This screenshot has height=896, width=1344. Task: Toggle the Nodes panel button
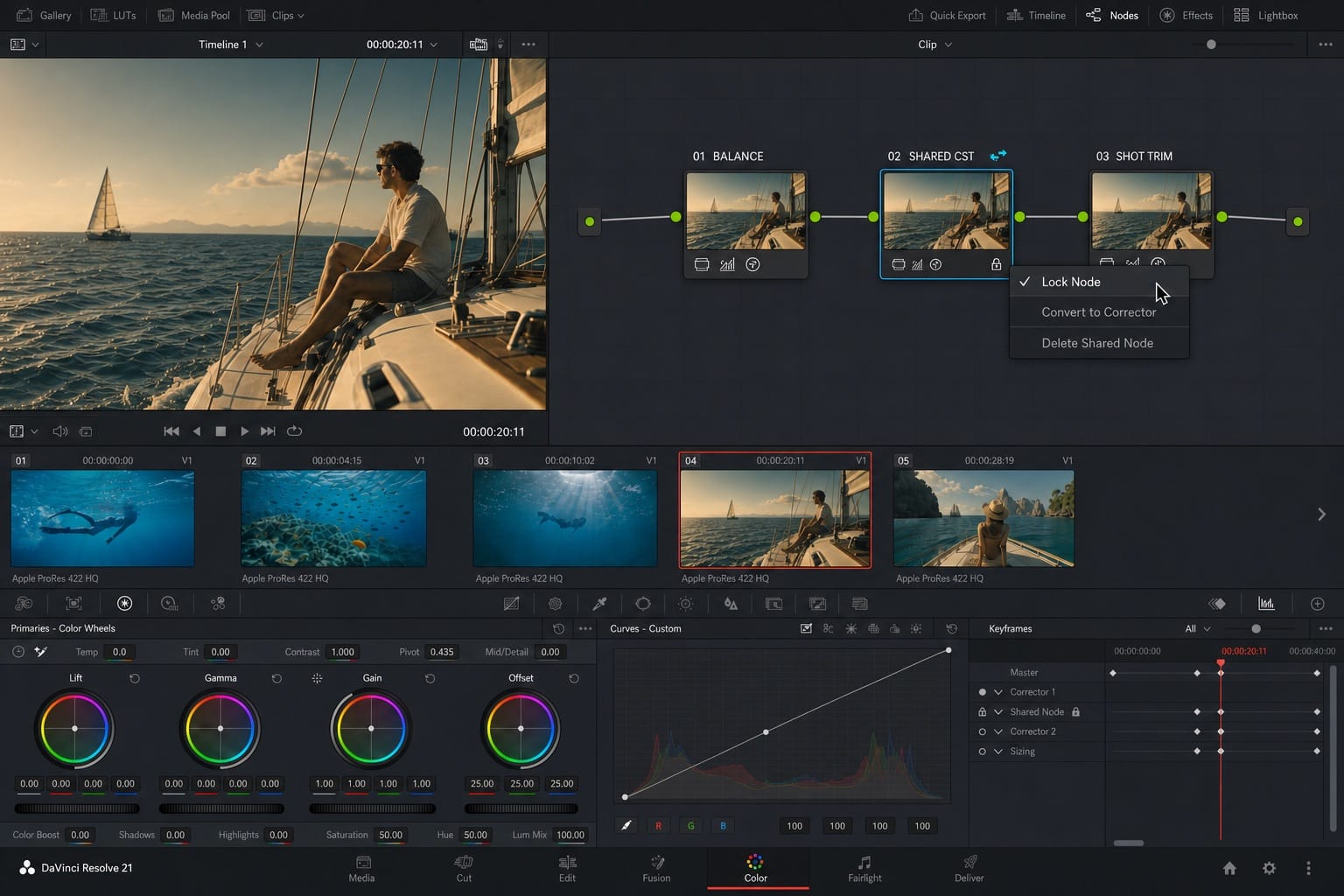point(1112,15)
